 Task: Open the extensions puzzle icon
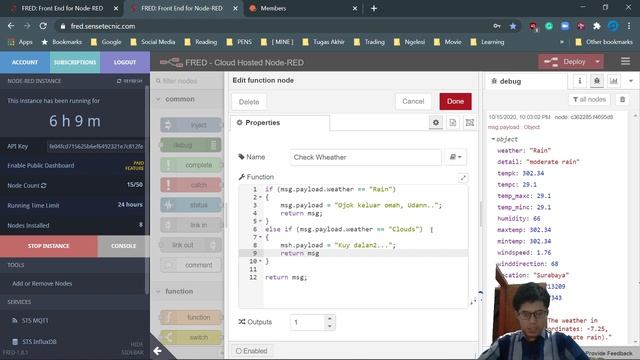597,26
